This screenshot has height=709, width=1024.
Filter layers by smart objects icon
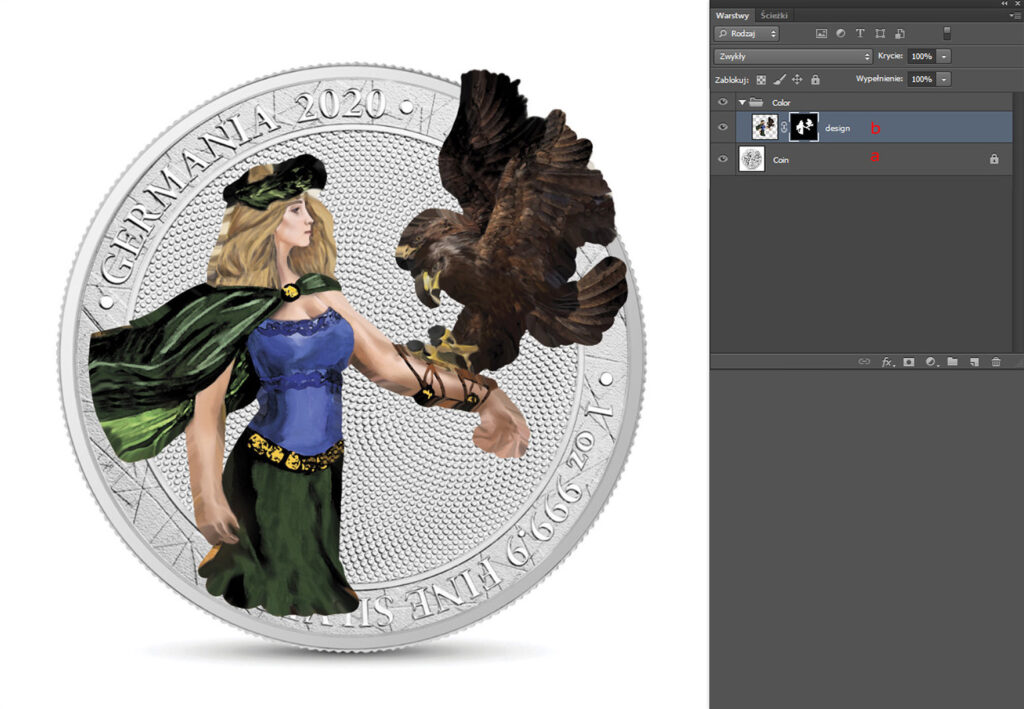pyautogui.click(x=900, y=33)
